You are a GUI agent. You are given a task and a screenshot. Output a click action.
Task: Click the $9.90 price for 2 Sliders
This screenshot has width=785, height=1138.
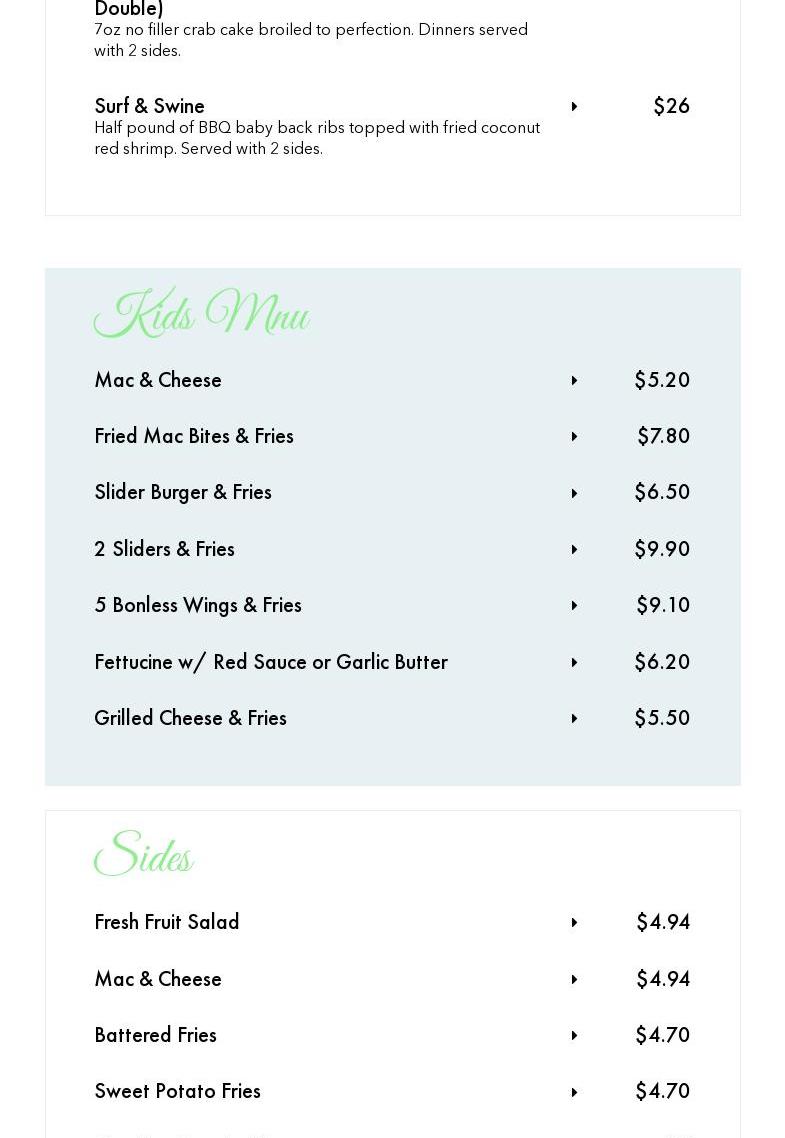point(661,549)
